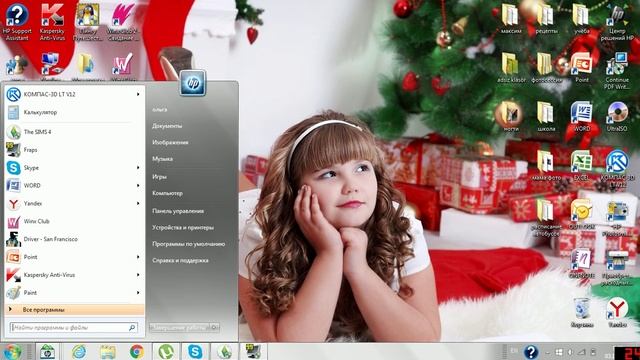640x360 pixels.
Task: Expand Point jump list arrow
Action: [138, 257]
